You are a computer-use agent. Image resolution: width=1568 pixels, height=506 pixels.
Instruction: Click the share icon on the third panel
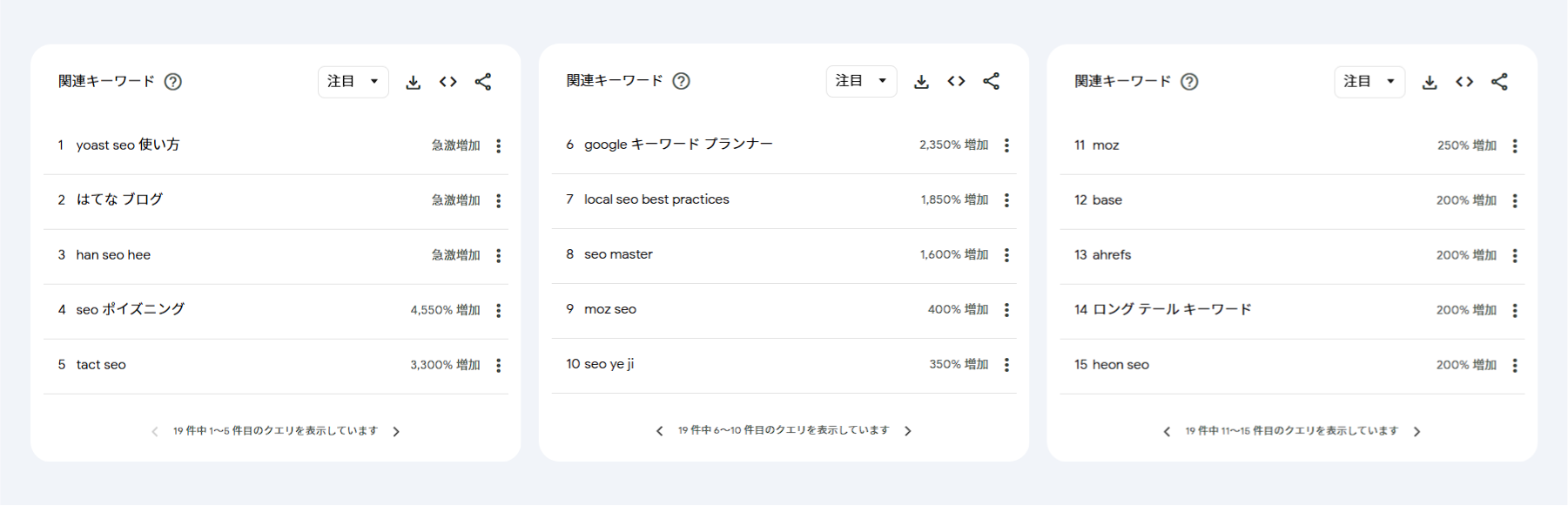coord(1500,81)
